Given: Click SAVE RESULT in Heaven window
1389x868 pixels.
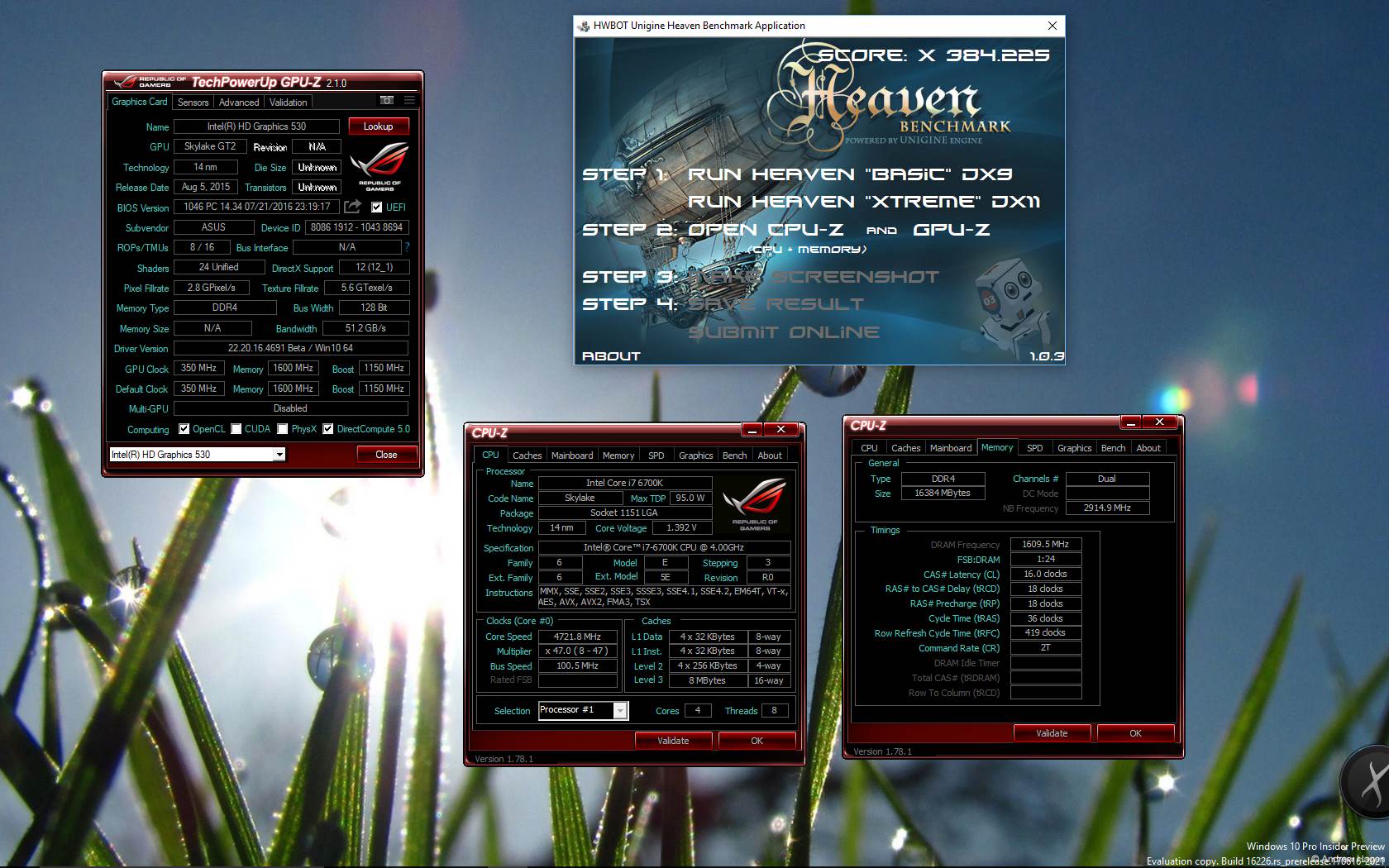Looking at the screenshot, I should [x=776, y=304].
